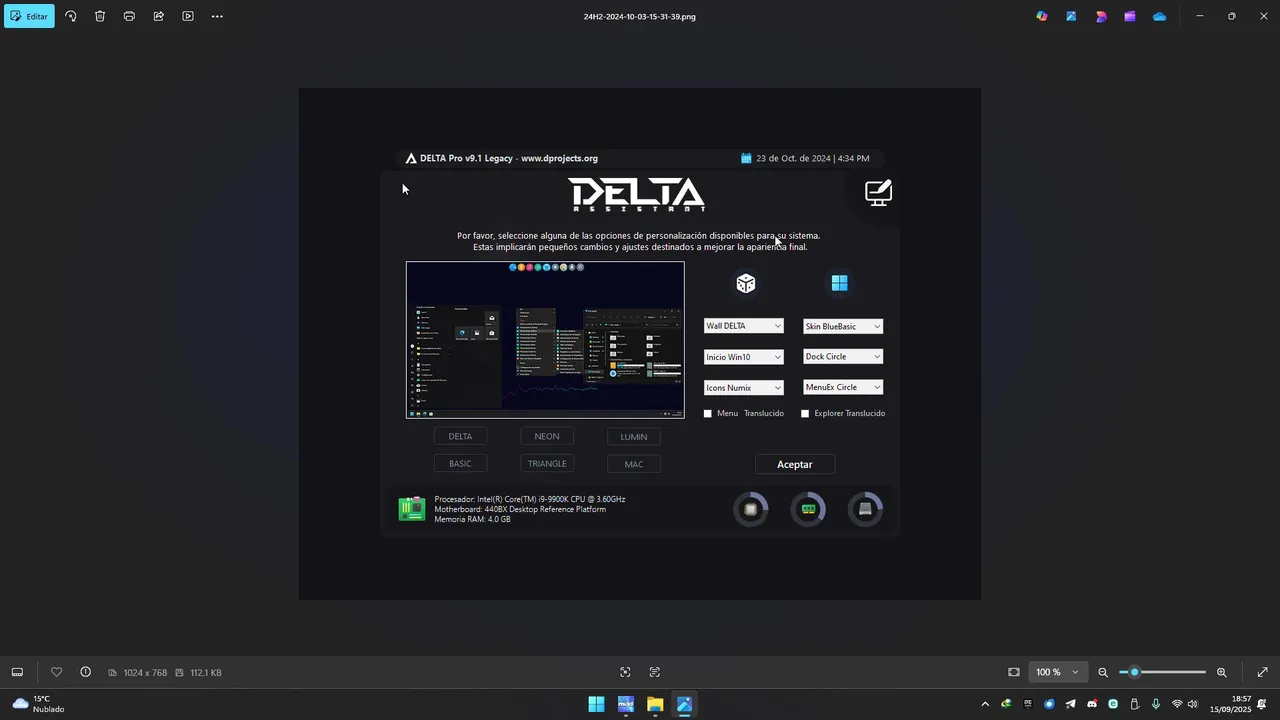Click the calendar icon beside the 23 de Oct. date

746,158
